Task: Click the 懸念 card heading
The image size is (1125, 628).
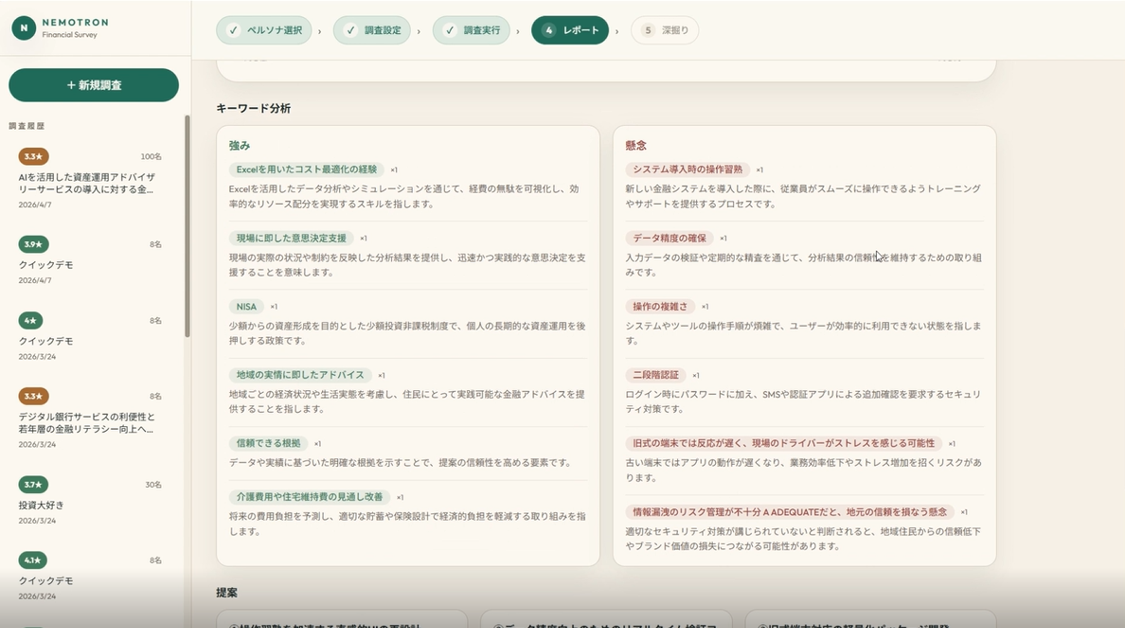Action: pos(636,146)
